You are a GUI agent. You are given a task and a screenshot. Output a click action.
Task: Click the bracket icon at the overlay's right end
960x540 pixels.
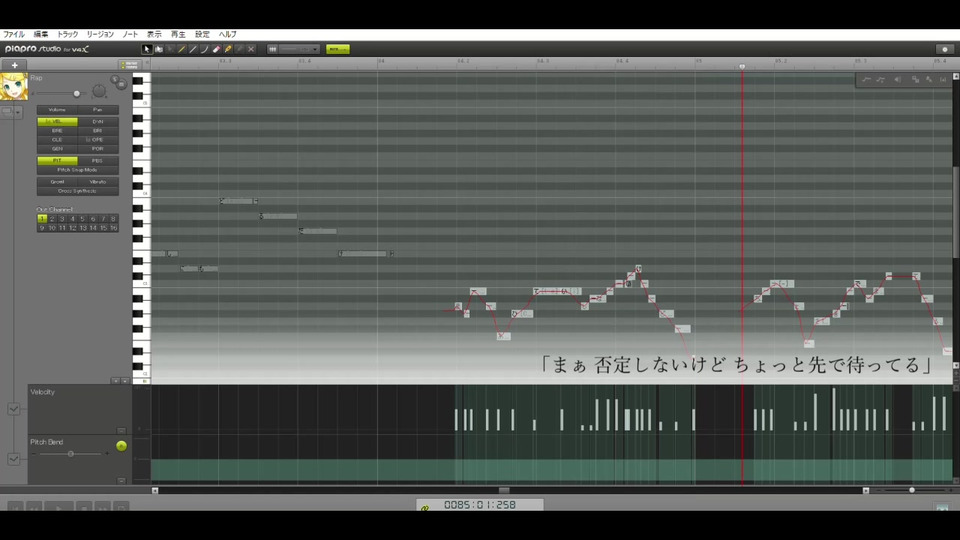(x=943, y=80)
